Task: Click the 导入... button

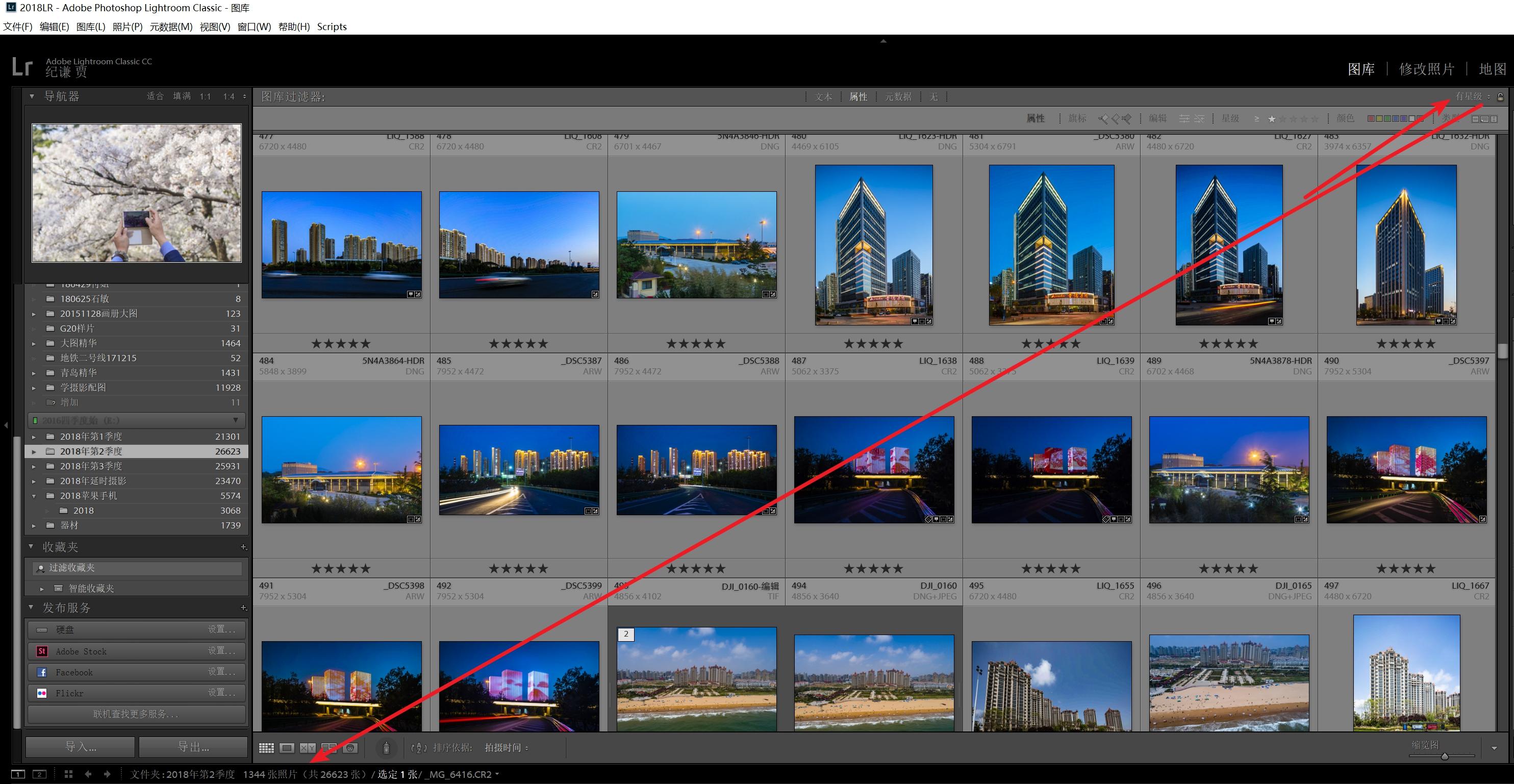Action: coord(80,746)
